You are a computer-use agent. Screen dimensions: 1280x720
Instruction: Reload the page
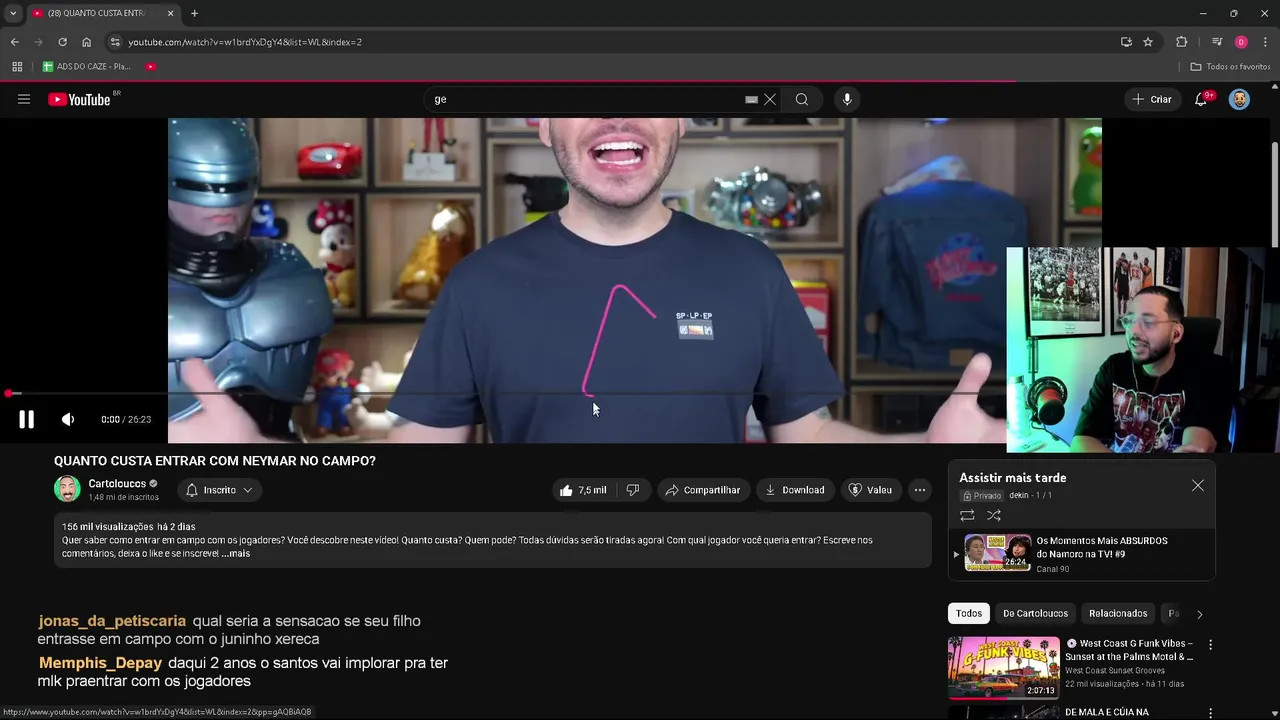click(x=62, y=42)
